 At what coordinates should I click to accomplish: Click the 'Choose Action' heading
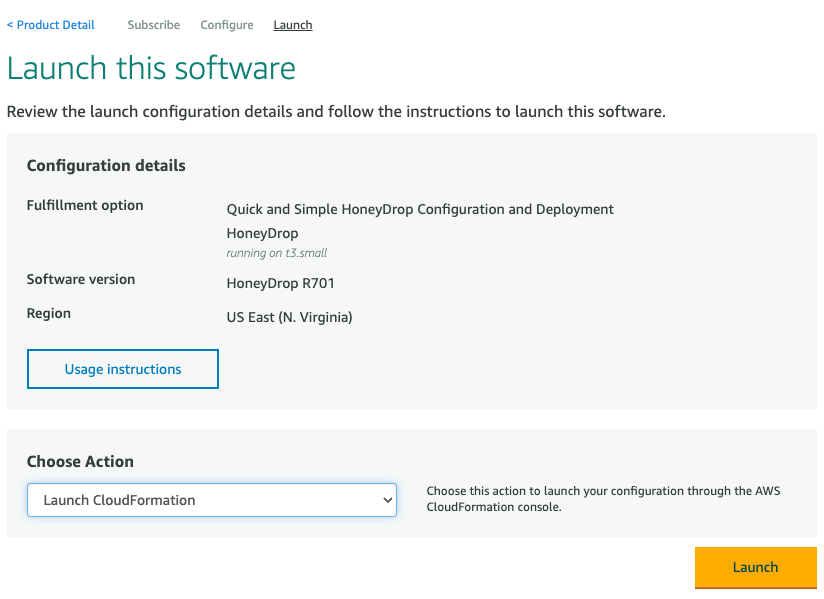(x=80, y=461)
